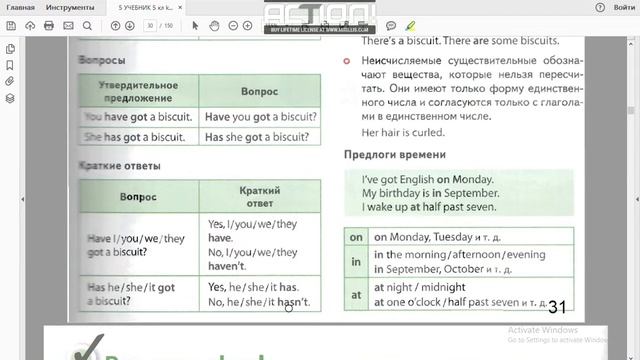Click 'on Monday, Tuesday' row text
The height and width of the screenshot is (360, 640).
click(437, 237)
